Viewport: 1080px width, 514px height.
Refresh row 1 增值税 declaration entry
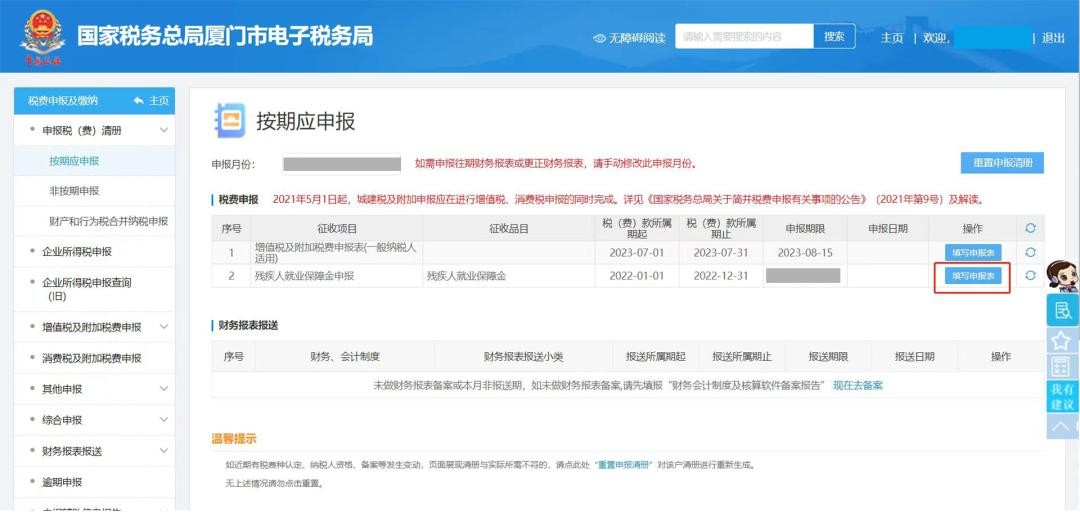(1030, 252)
